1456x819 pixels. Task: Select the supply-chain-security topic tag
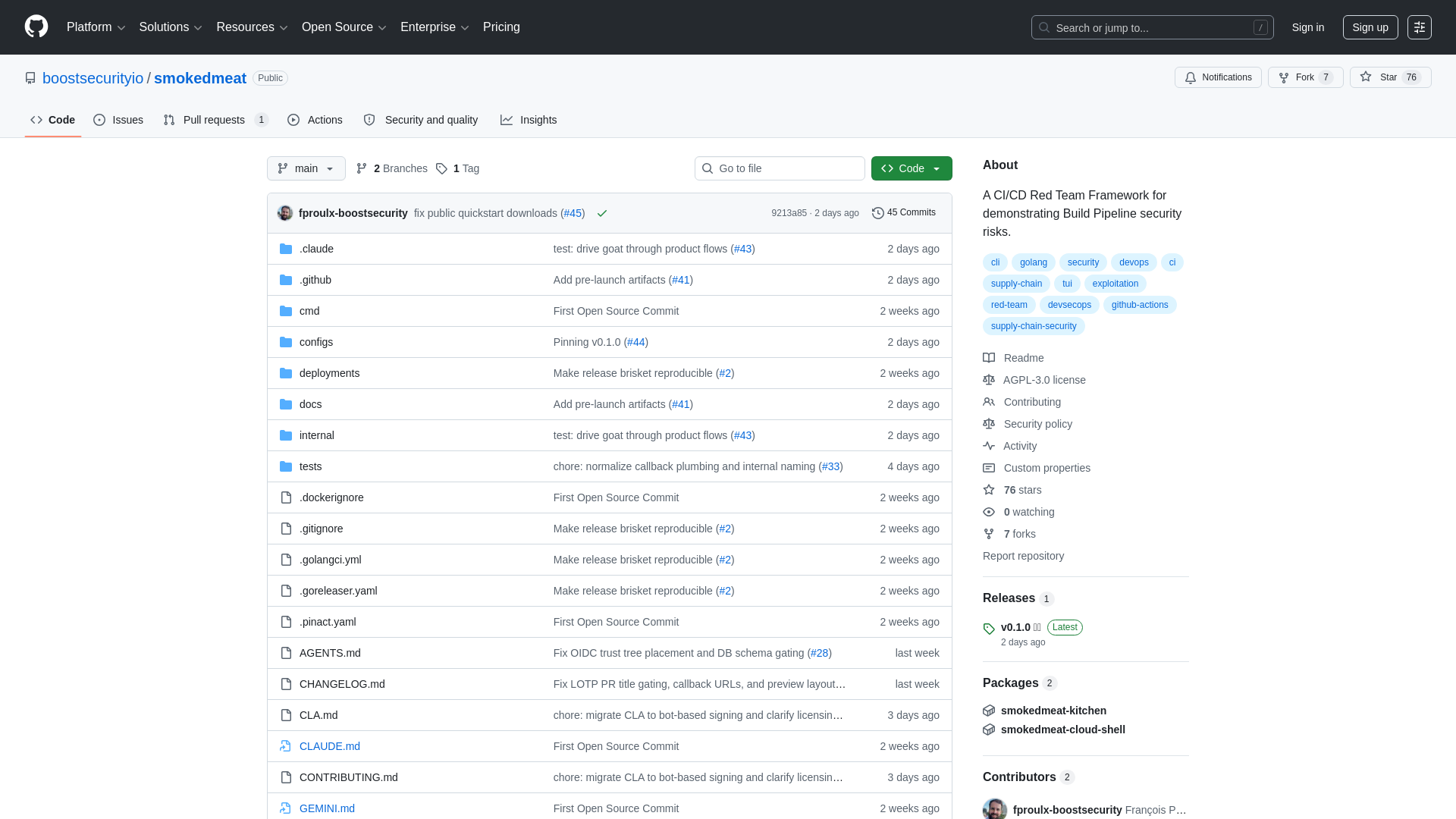[1034, 326]
